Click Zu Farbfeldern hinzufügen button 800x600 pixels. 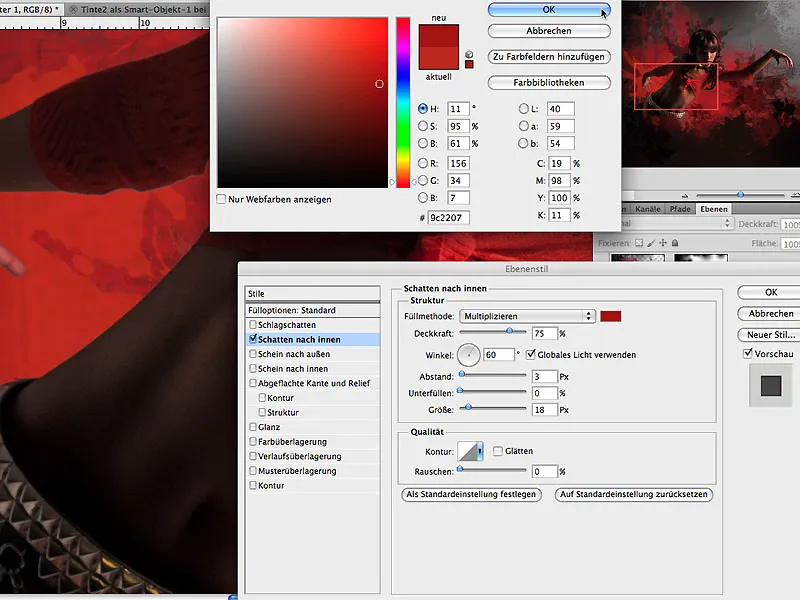549,57
